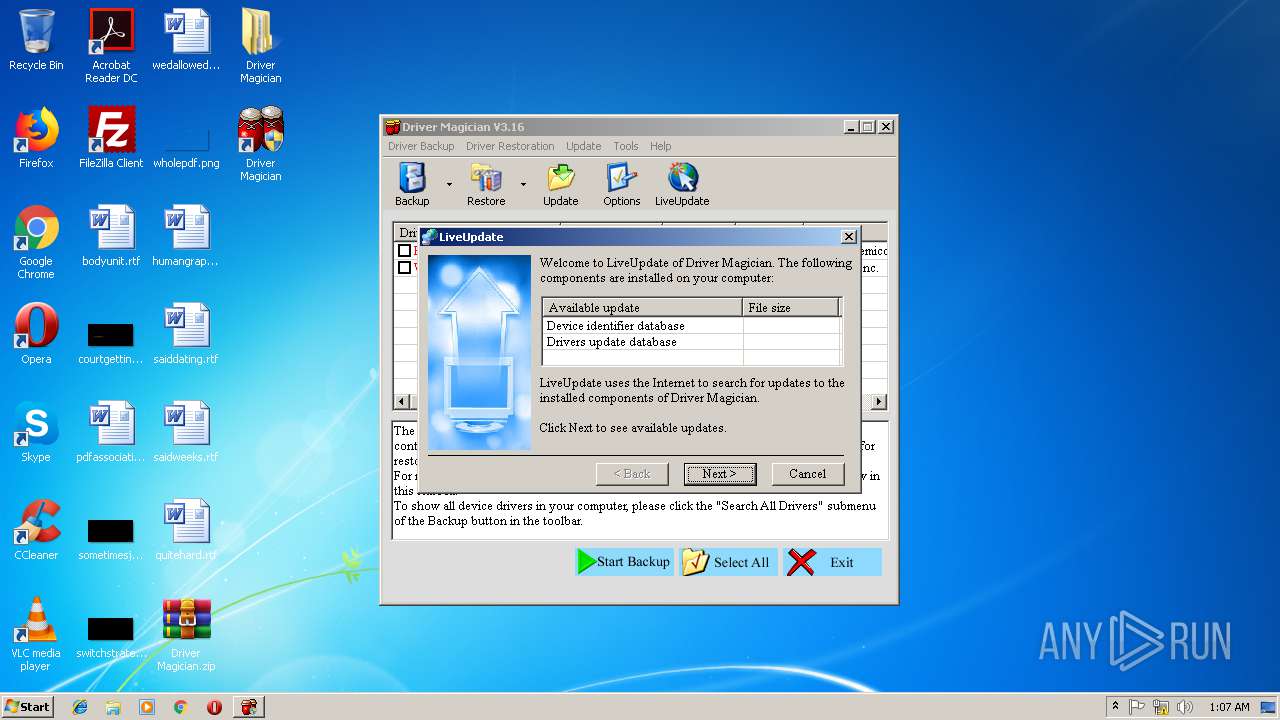
Task: Select the wedallowed document icon
Action: [186, 40]
